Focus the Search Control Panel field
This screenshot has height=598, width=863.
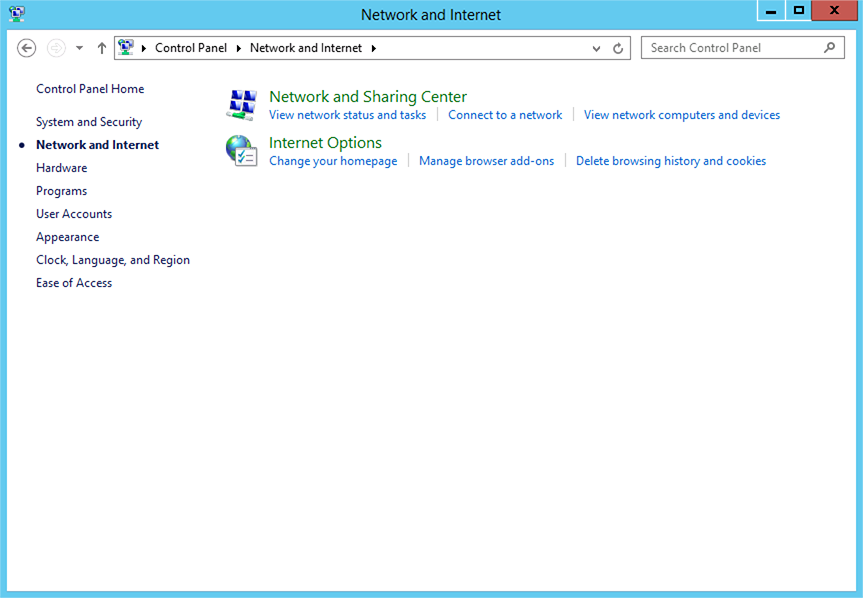(x=733, y=48)
